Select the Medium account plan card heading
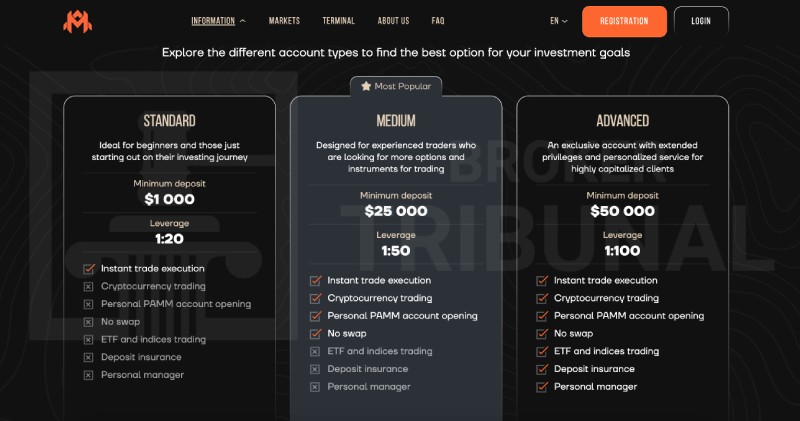Image resolution: width=800 pixels, height=421 pixels. pos(396,121)
